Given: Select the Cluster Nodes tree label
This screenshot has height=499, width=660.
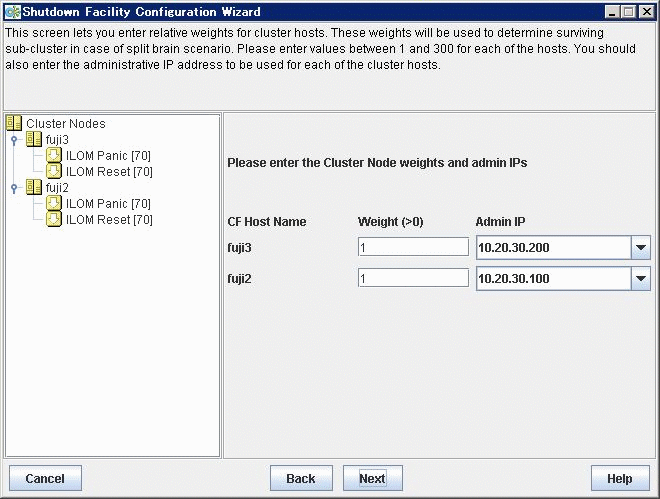Looking at the screenshot, I should tap(66, 124).
